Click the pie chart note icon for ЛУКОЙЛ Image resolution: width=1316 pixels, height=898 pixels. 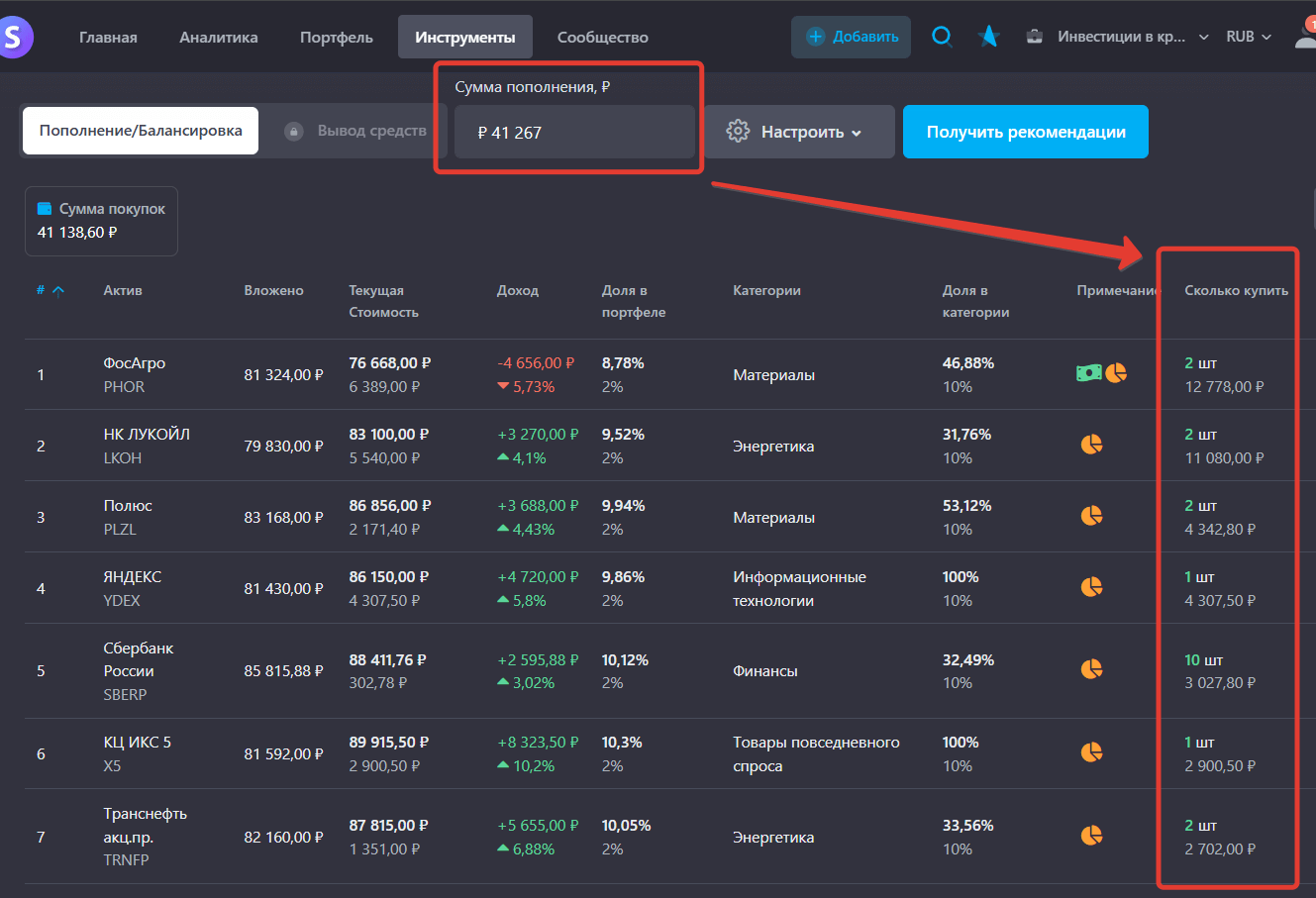coord(1091,446)
